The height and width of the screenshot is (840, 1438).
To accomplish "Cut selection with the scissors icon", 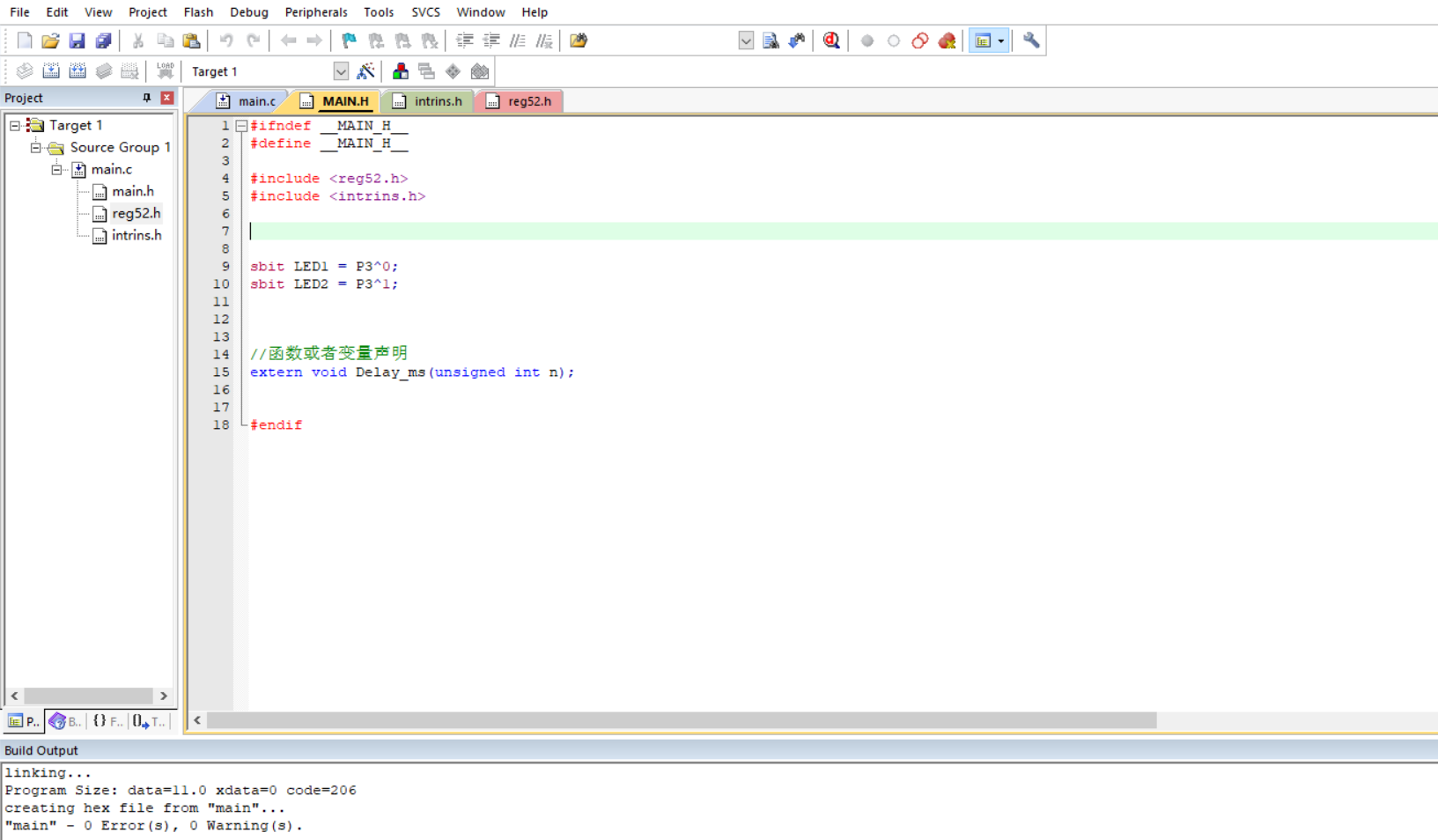I will (138, 41).
